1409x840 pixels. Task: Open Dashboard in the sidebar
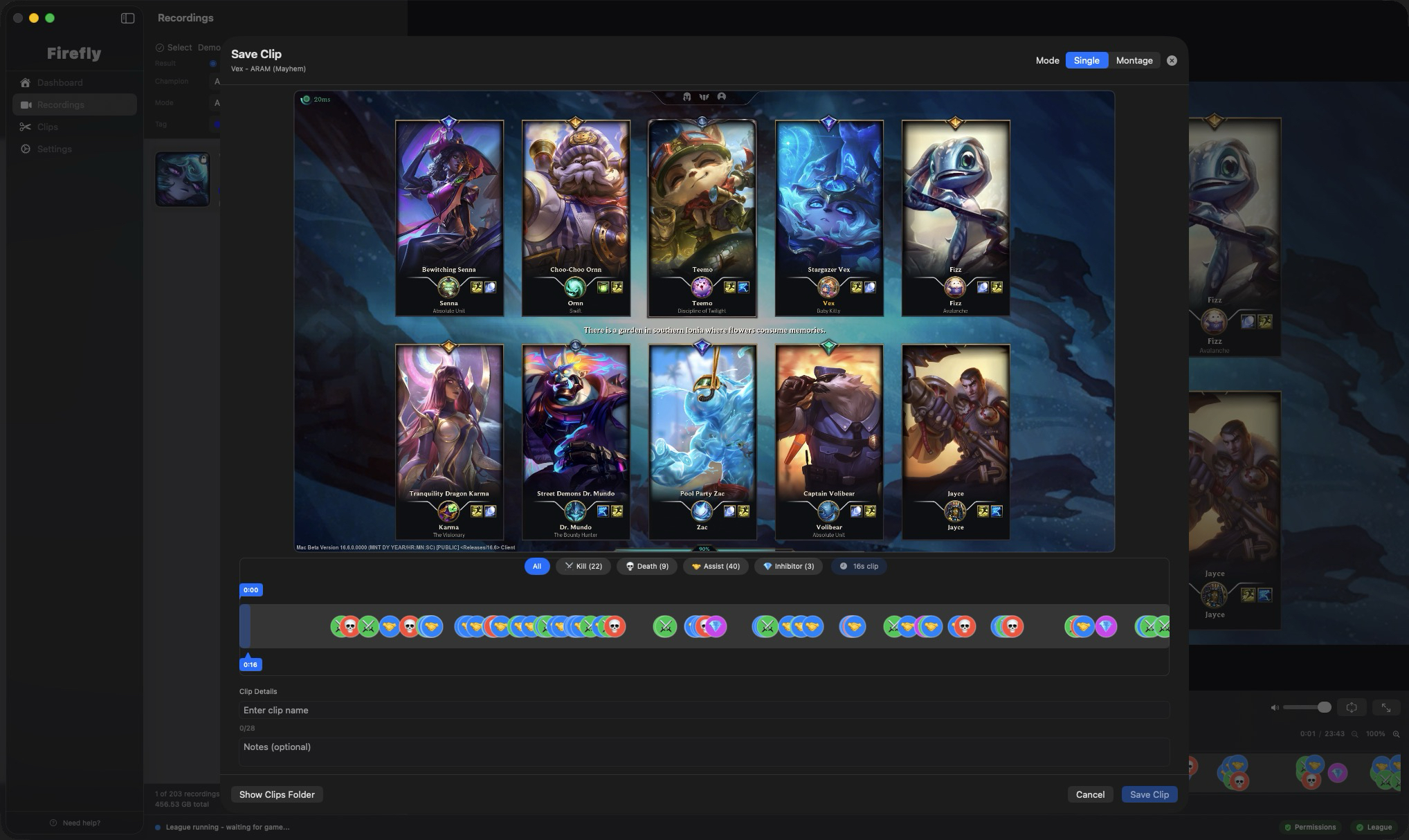pyautogui.click(x=75, y=82)
